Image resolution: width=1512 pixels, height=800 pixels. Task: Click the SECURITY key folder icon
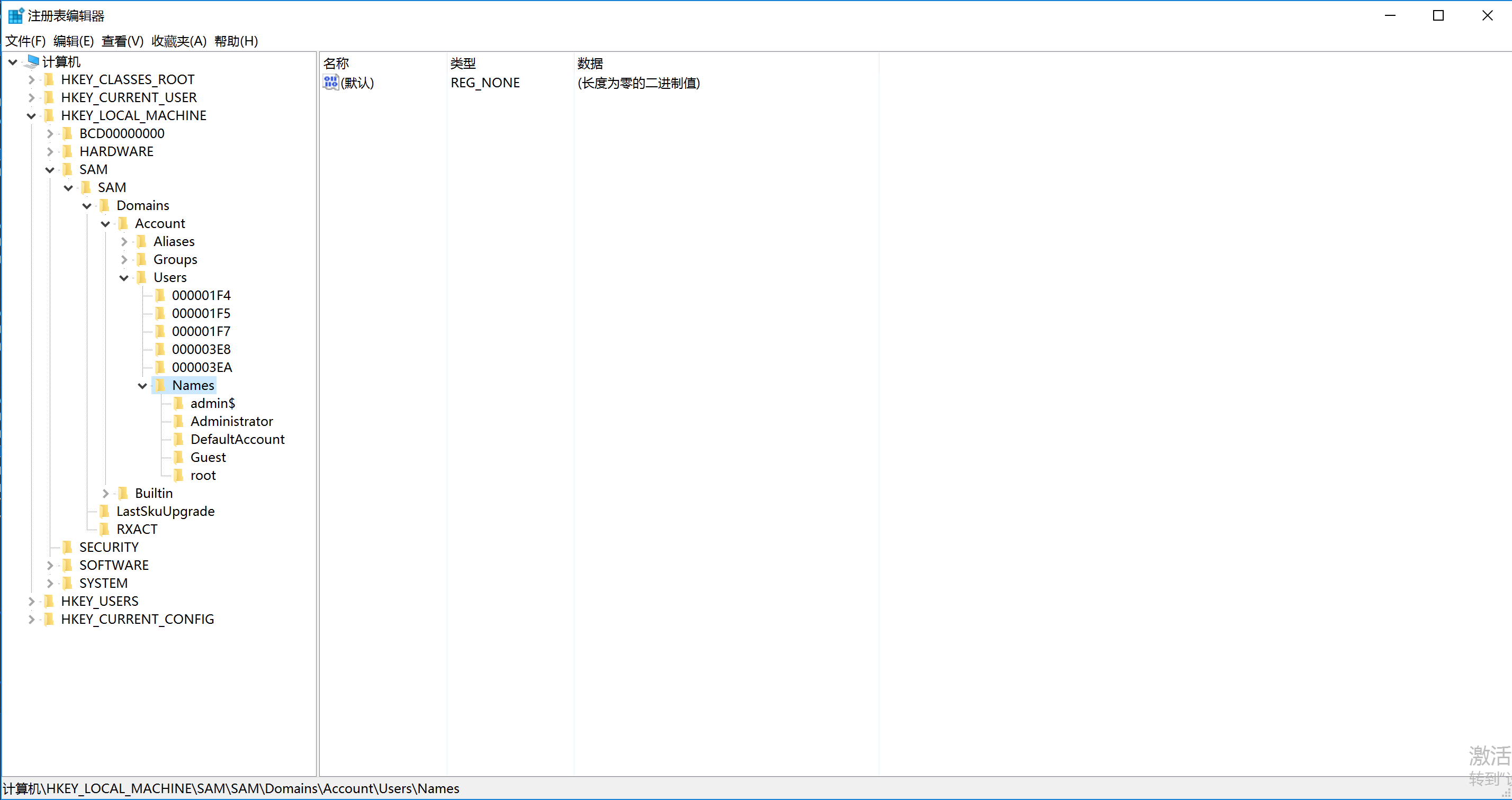68,547
